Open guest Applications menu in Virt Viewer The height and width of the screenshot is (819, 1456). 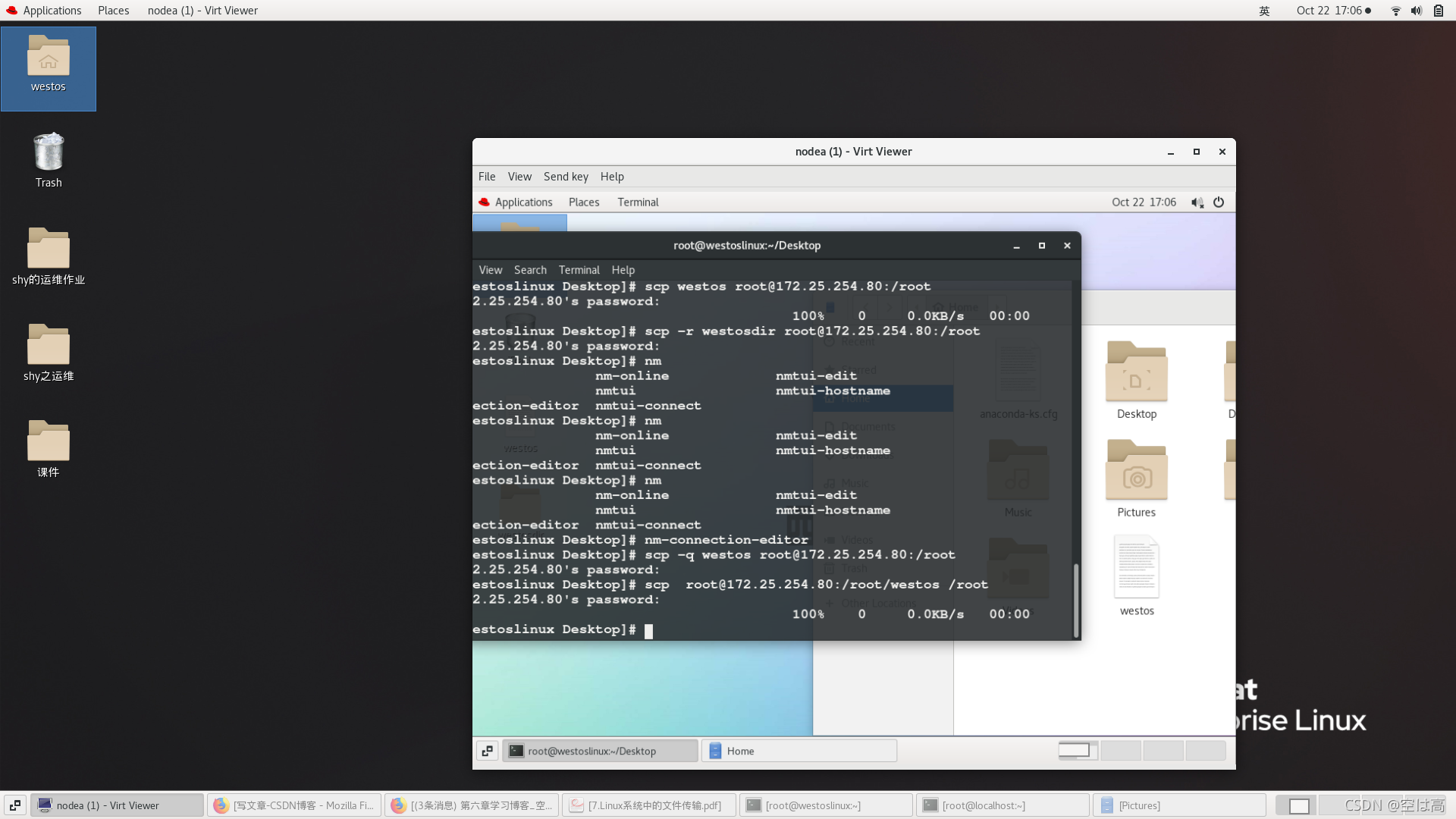pyautogui.click(x=516, y=202)
